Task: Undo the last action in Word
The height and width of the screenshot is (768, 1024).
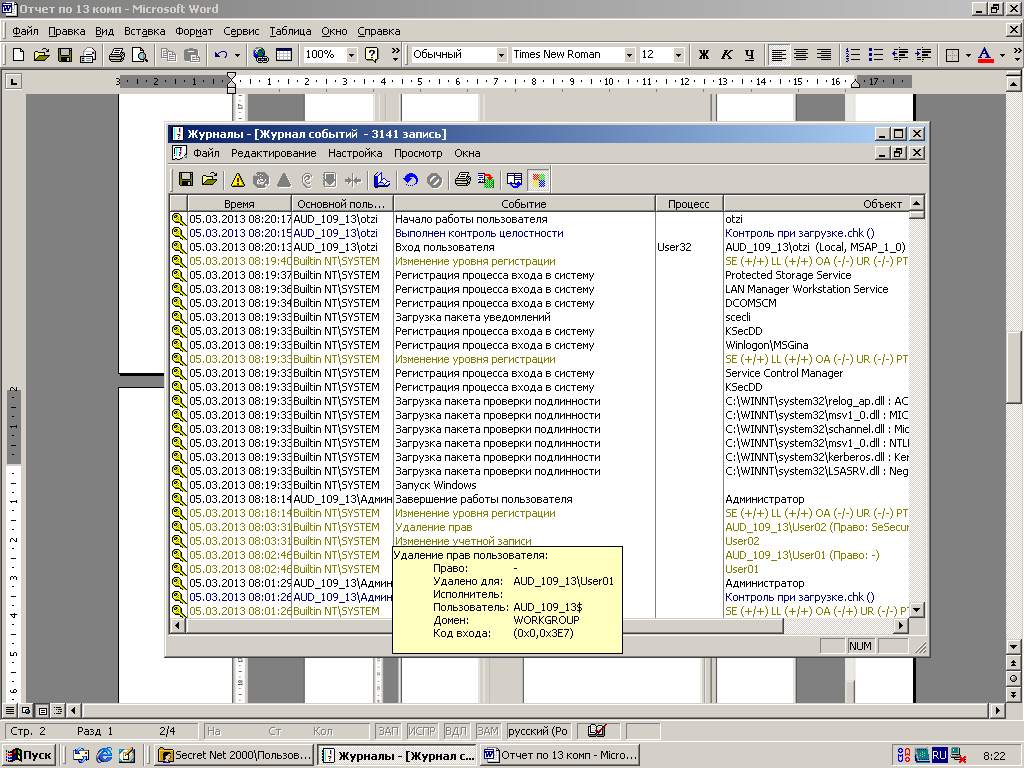Action: (x=221, y=55)
